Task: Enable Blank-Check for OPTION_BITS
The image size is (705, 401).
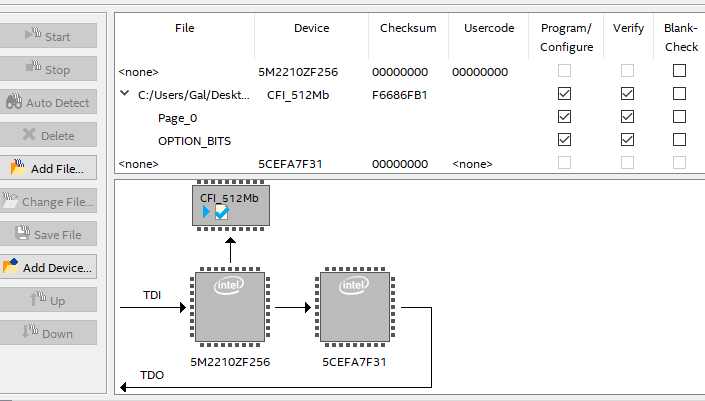Action: click(679, 139)
